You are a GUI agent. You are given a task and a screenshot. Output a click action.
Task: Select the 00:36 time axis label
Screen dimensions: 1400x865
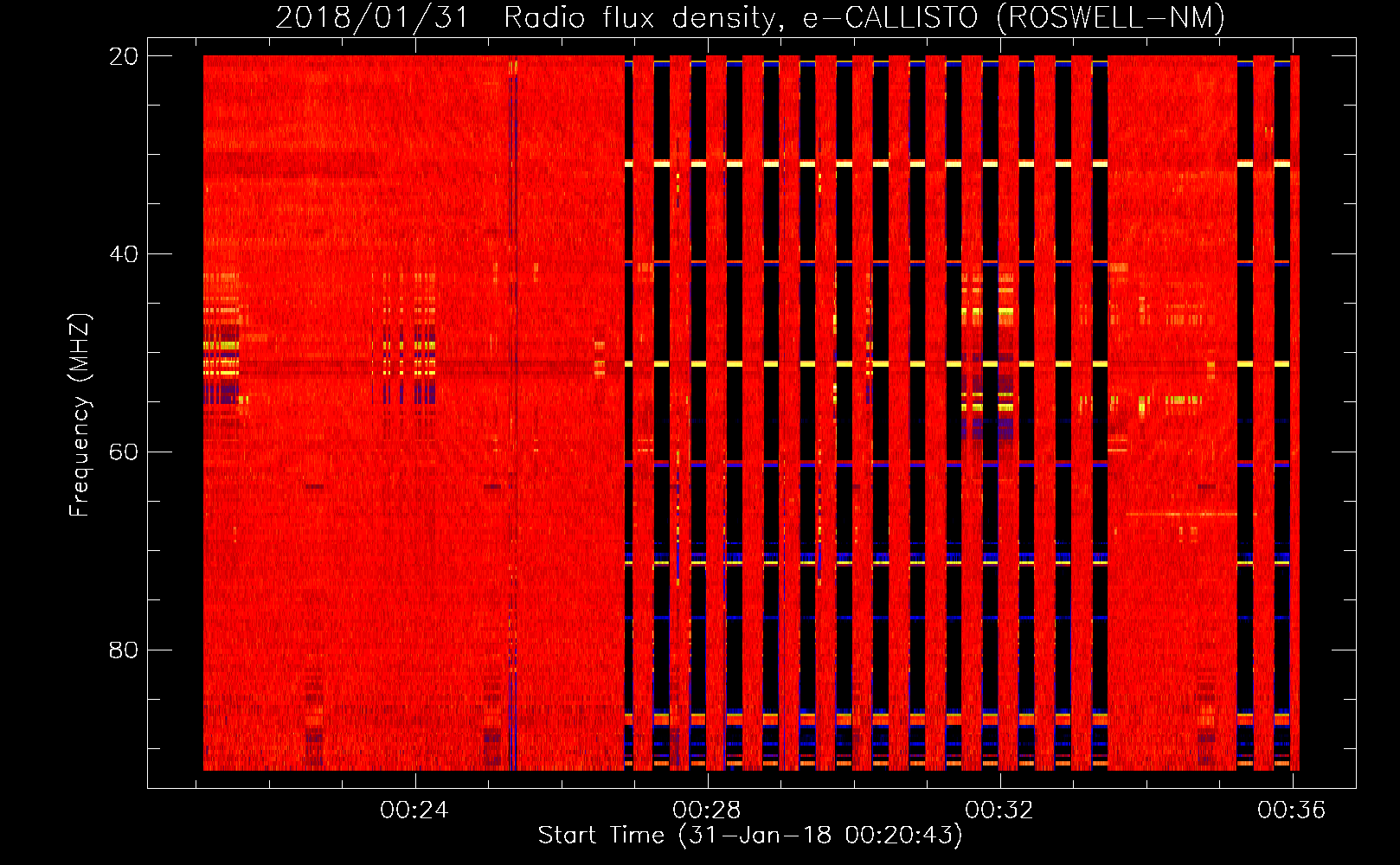coord(1292,810)
